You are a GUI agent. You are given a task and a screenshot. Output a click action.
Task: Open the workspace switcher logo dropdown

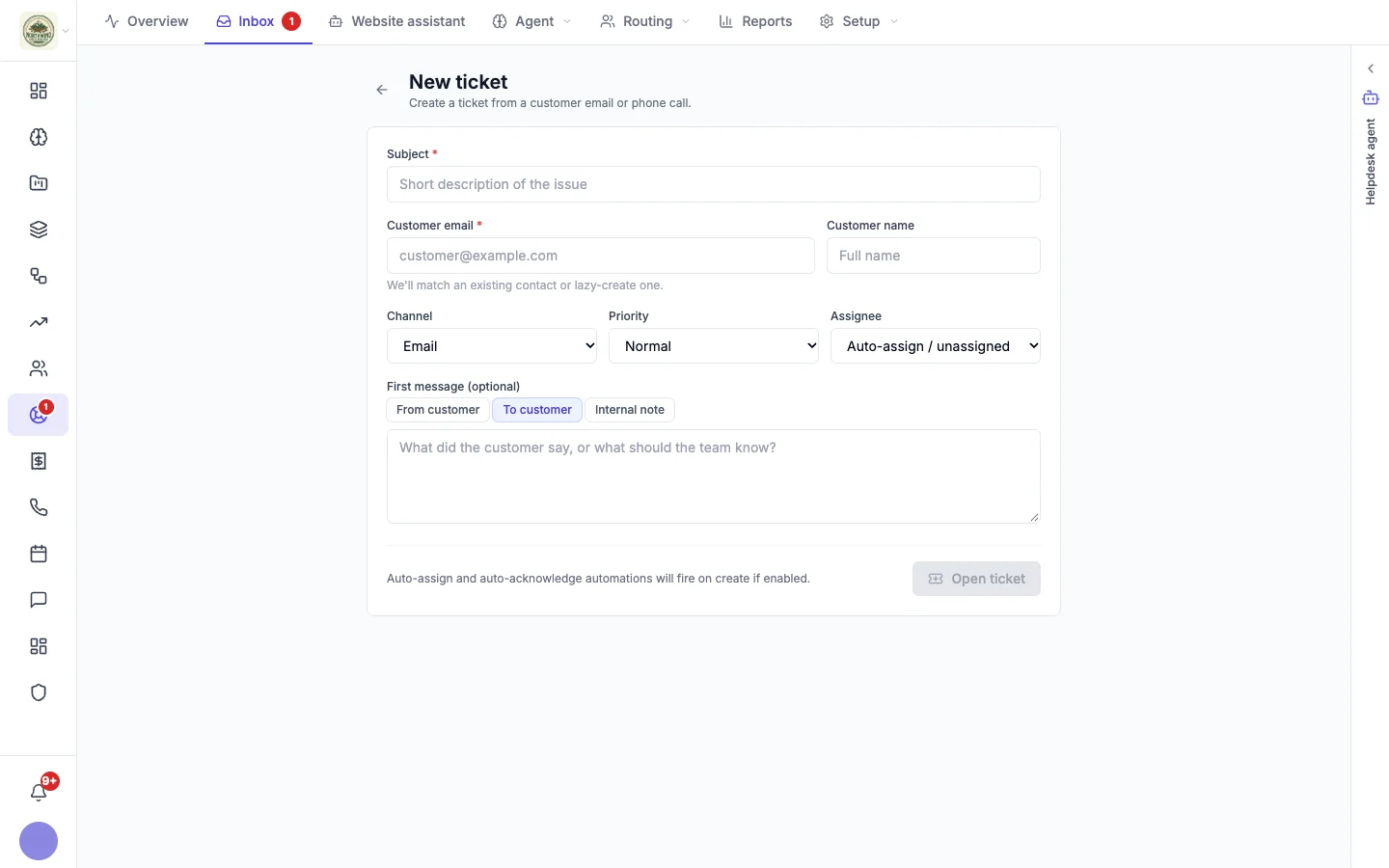point(44,31)
